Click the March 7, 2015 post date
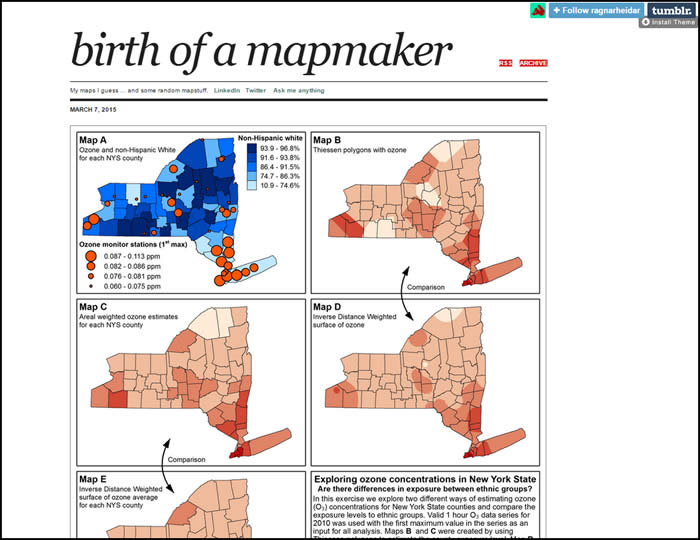The height and width of the screenshot is (540, 700). pyautogui.click(x=95, y=109)
